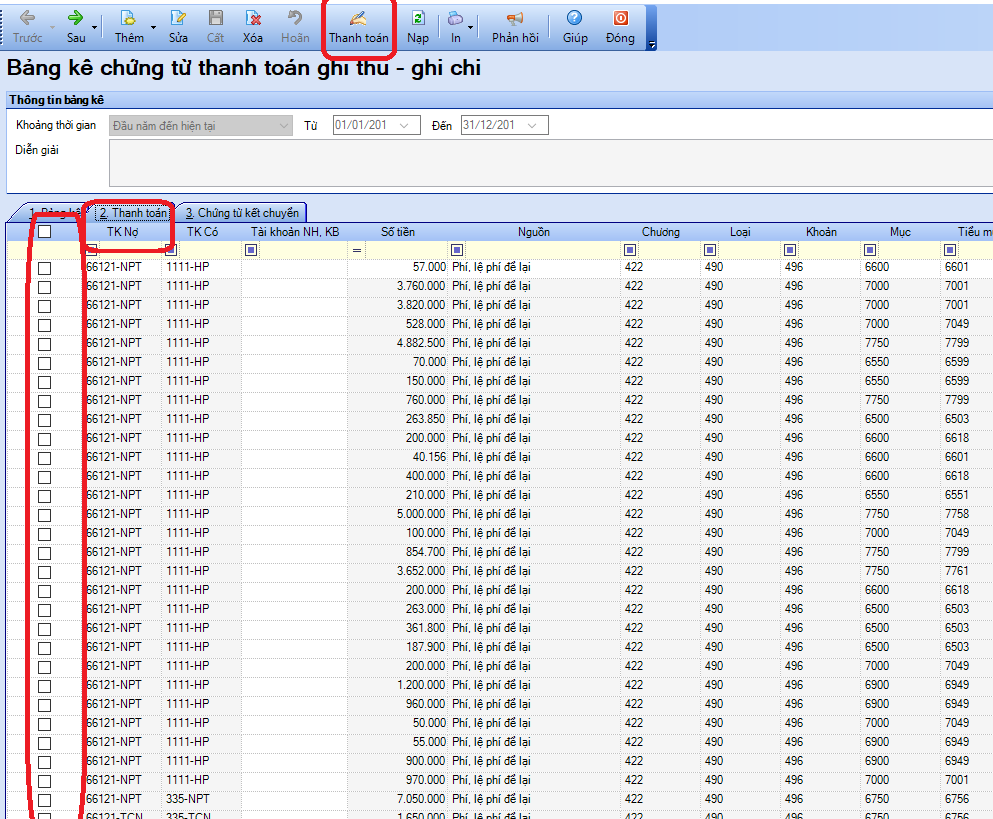Select checkbox for the 4.882.500 row
Screen dimensions: 993x819
tap(44, 345)
